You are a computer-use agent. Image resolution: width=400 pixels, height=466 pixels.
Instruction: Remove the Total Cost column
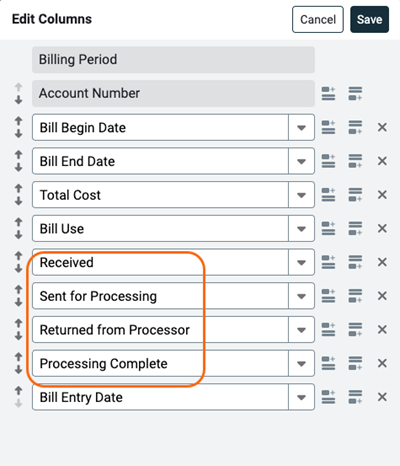coord(382,195)
